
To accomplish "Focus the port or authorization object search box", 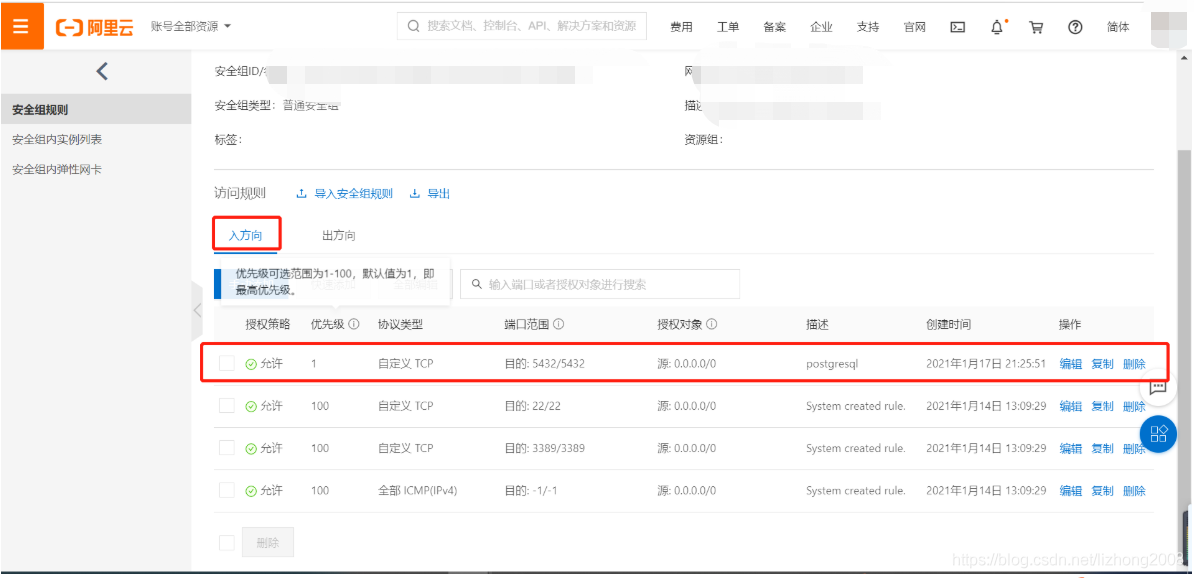I will (x=599, y=284).
